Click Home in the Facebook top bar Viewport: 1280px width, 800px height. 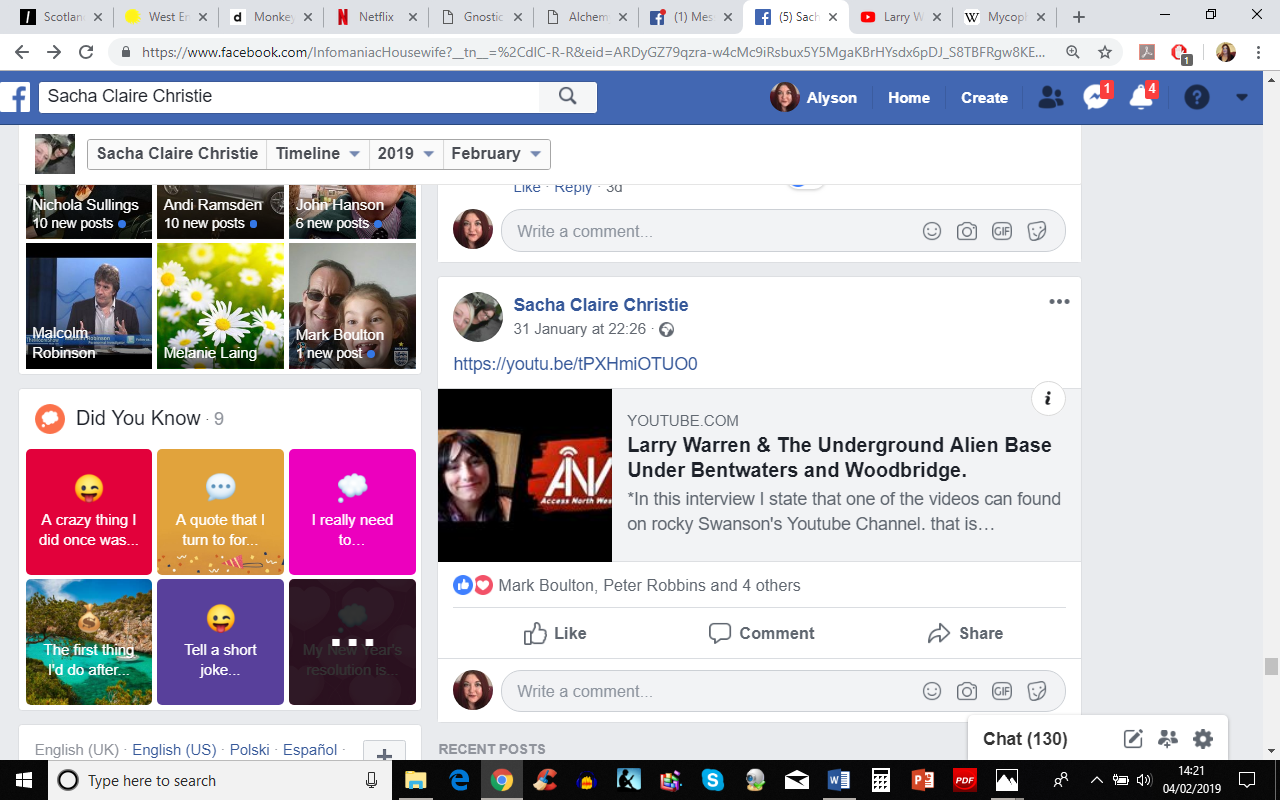tap(908, 97)
